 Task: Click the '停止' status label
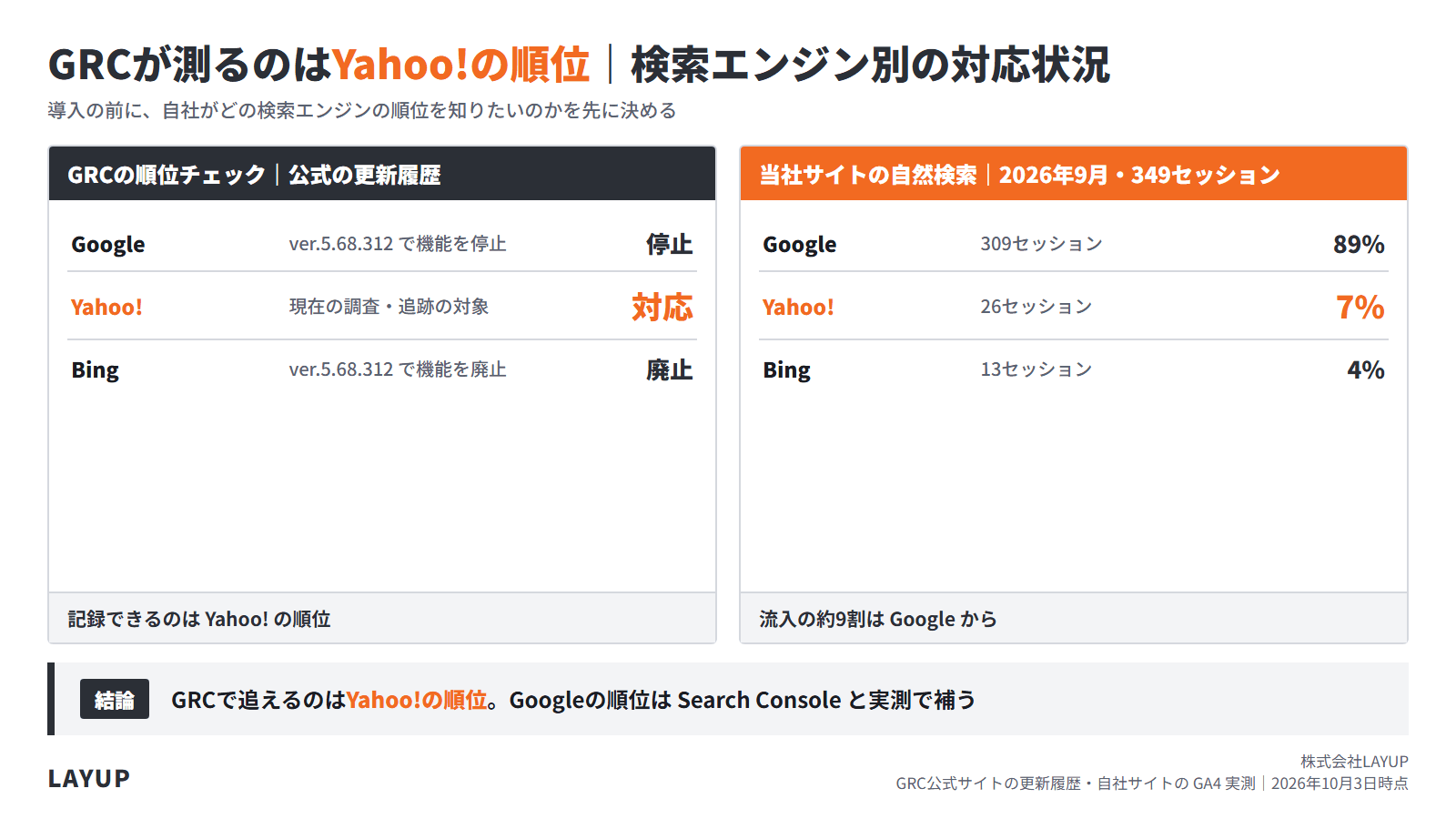coord(670,244)
